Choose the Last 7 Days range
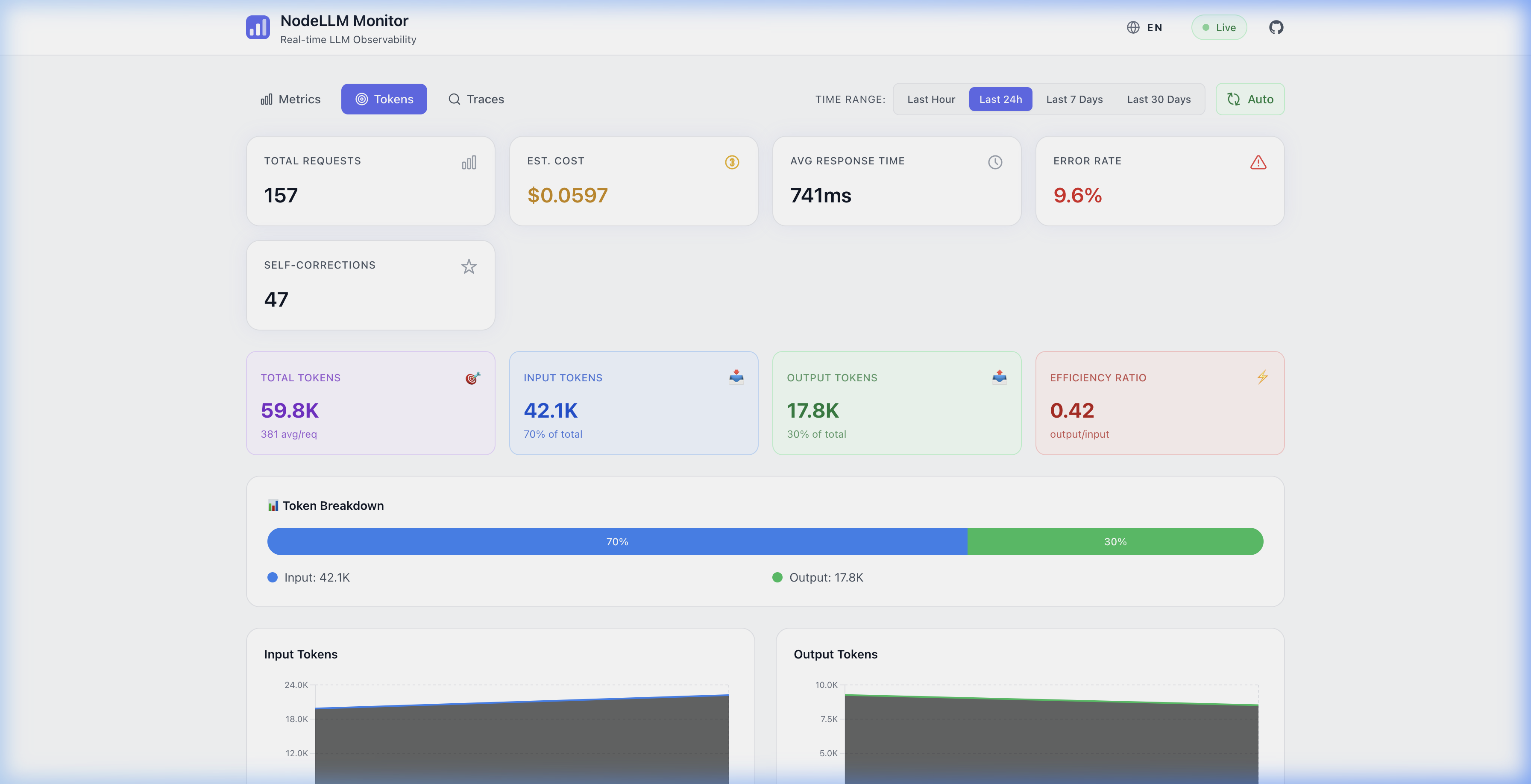This screenshot has height=784, width=1531. pyautogui.click(x=1074, y=99)
